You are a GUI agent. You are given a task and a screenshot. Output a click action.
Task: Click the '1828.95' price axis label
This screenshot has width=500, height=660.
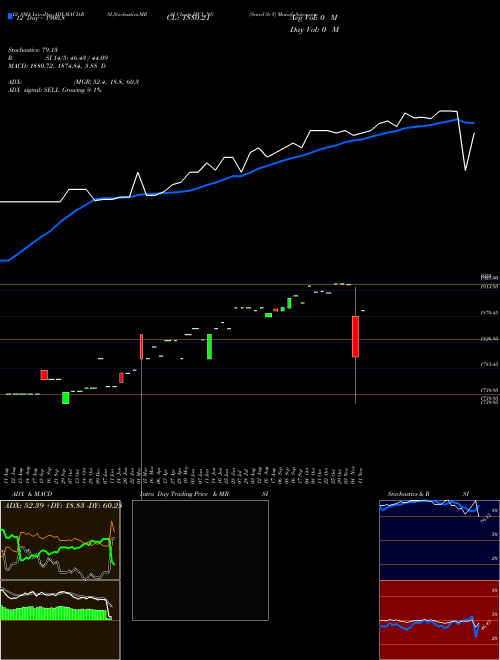coord(489,338)
